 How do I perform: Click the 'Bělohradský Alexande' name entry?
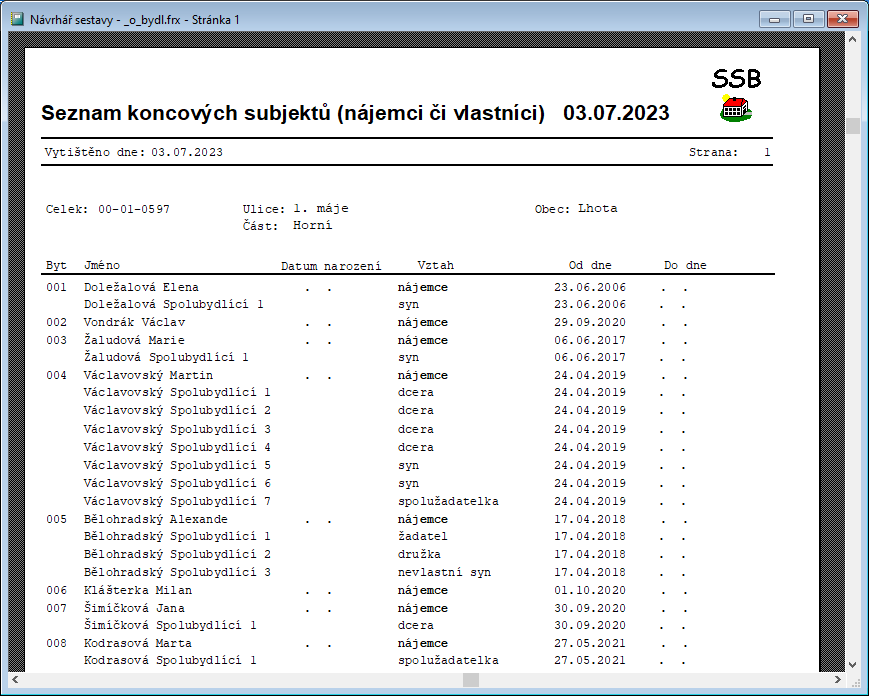[155, 519]
